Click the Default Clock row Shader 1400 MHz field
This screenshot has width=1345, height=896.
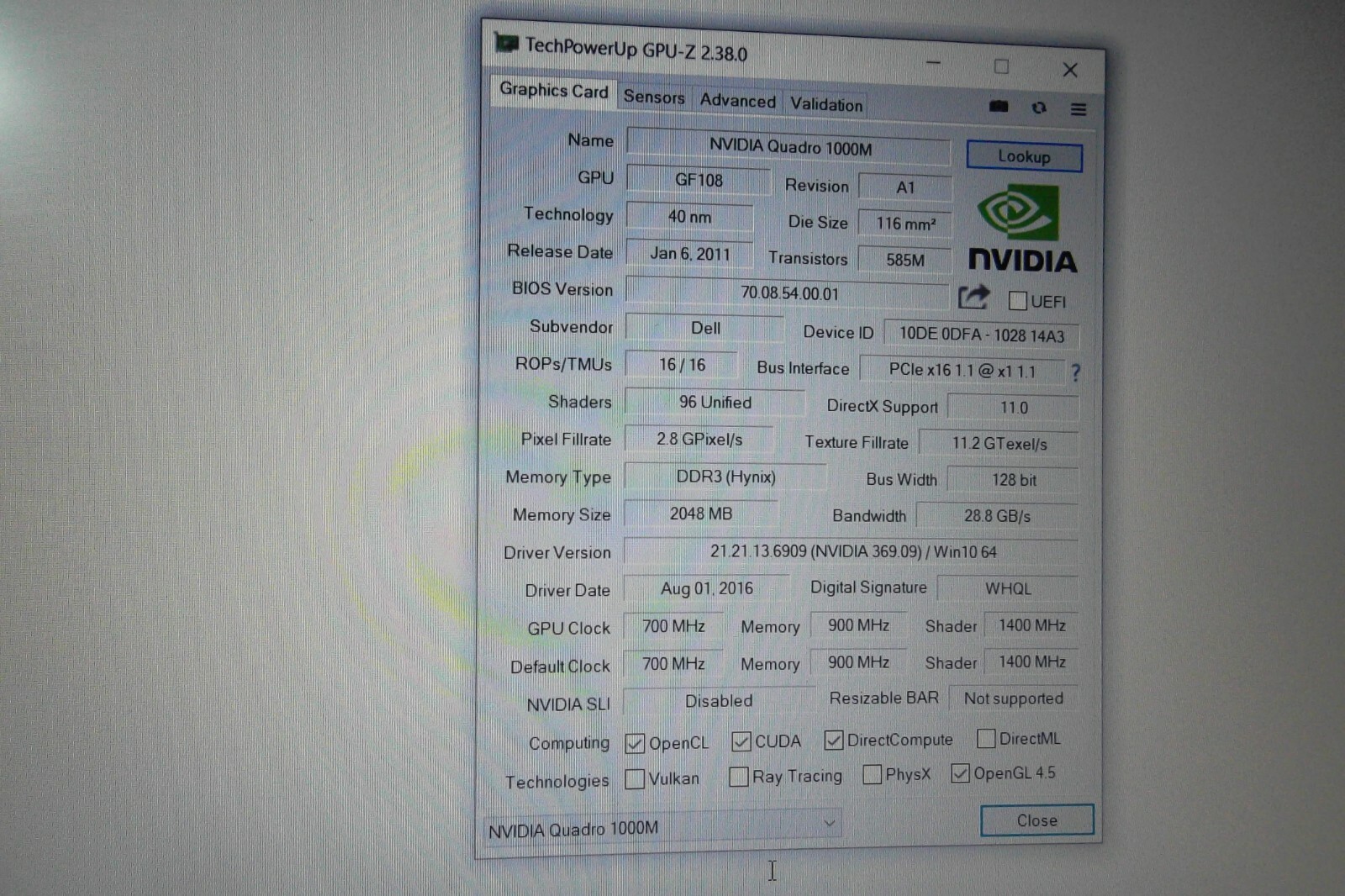[1031, 661]
